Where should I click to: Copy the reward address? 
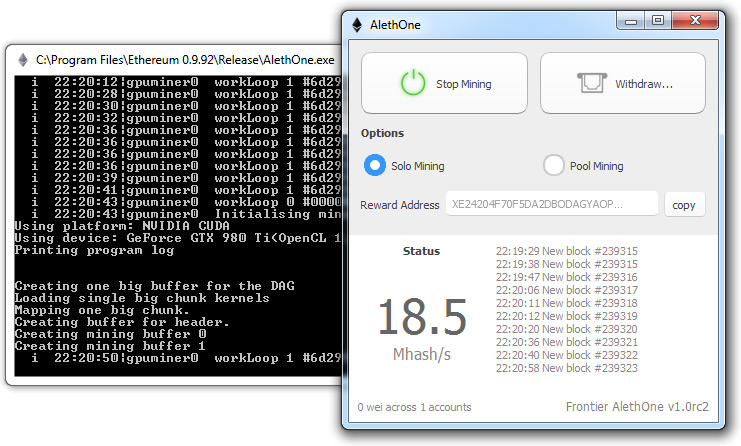(684, 205)
